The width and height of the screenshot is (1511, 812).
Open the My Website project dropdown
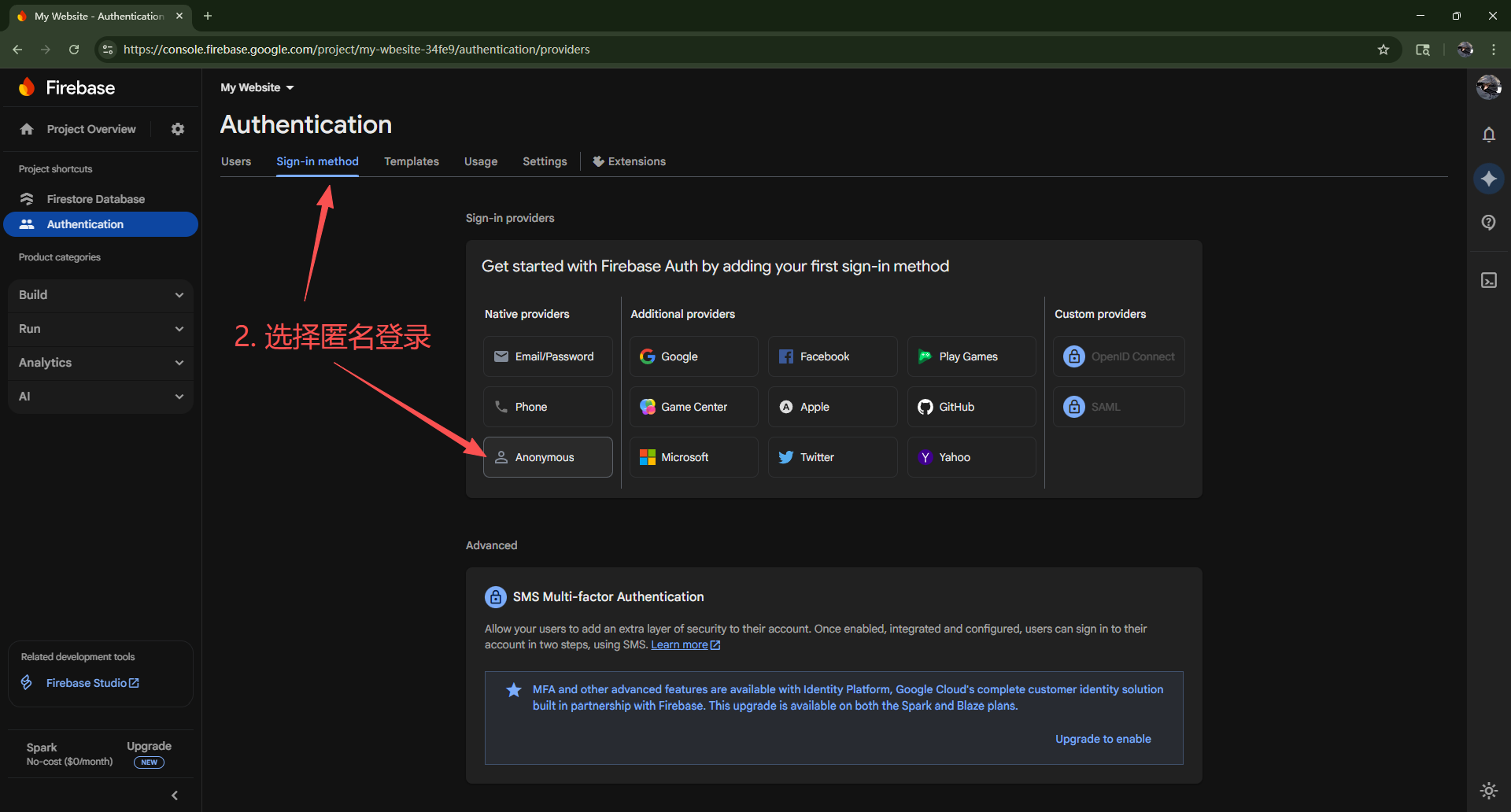click(x=257, y=87)
